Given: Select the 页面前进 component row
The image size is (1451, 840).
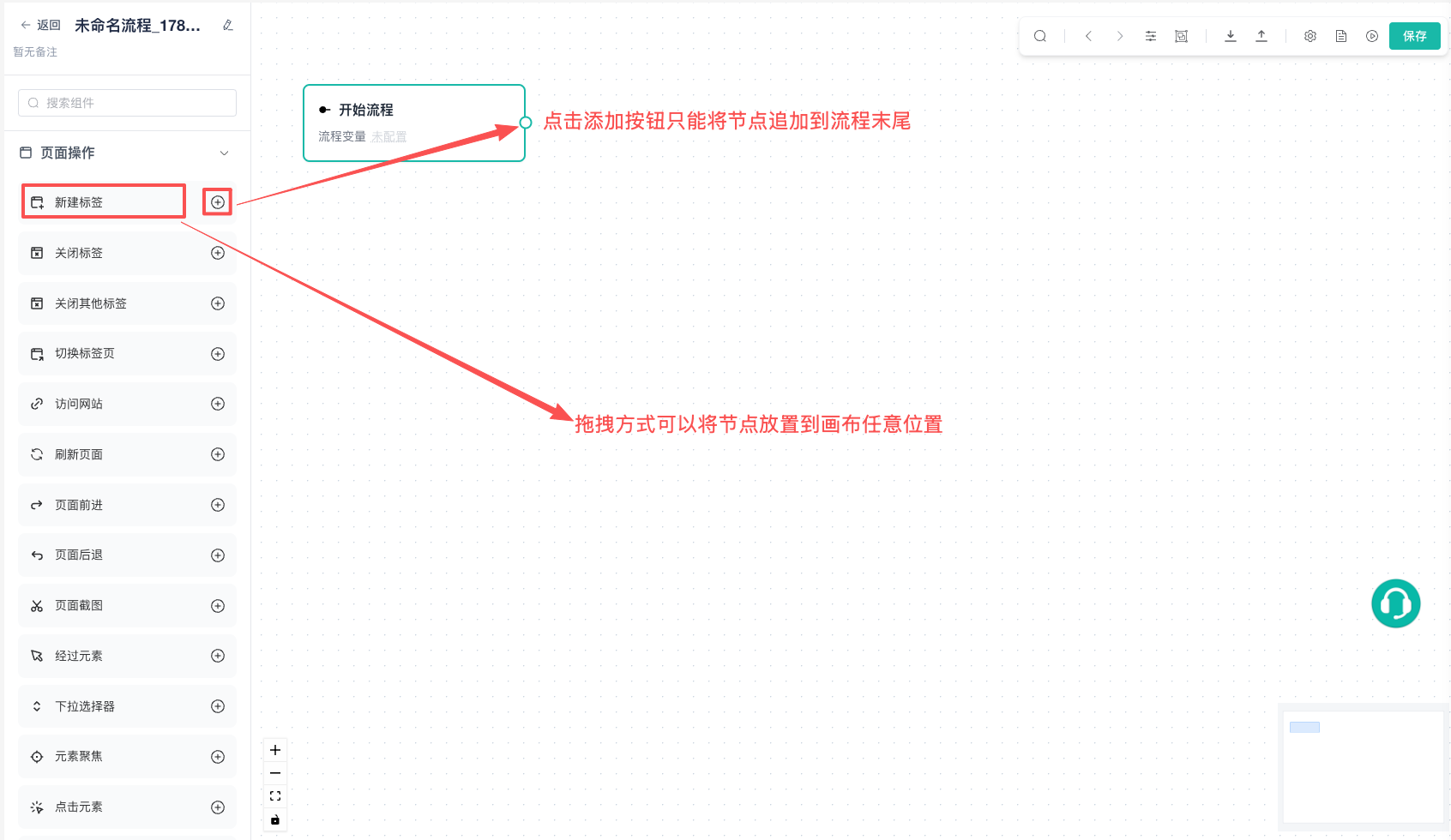Looking at the screenshot, I should 127,505.
